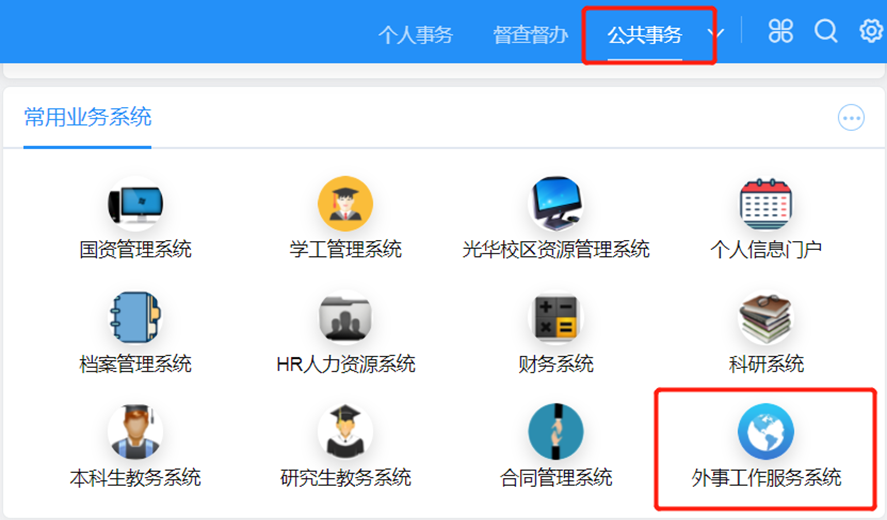This screenshot has height=520, width=887.
Task: Expand the chevron next to 公共事务
Action: coord(715,34)
